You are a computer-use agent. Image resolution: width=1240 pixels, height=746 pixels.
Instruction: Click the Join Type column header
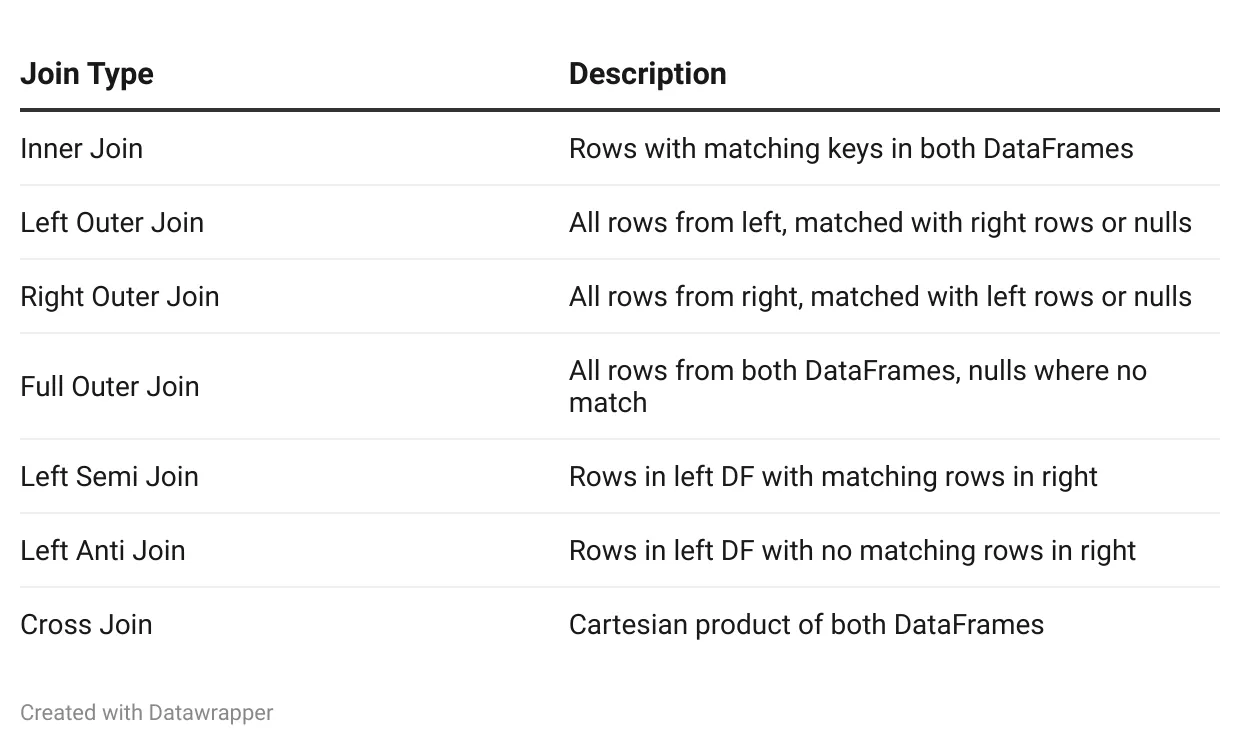click(87, 74)
